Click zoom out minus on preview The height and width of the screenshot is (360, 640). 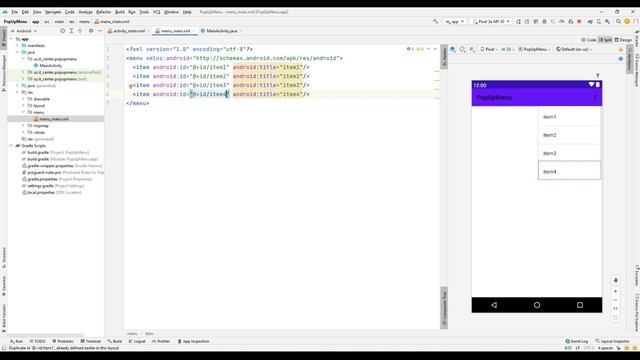pyautogui.click(x=616, y=300)
